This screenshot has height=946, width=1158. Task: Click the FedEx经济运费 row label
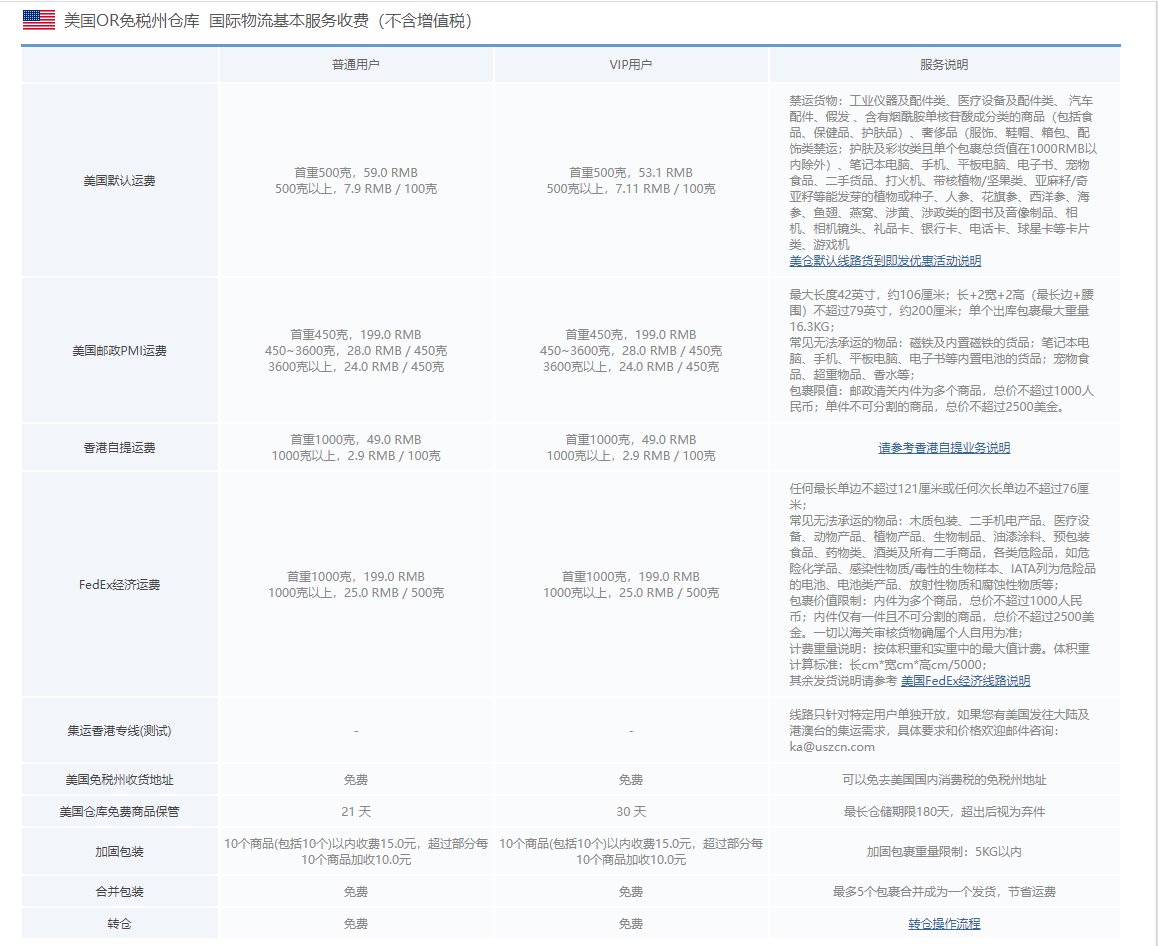coord(119,584)
